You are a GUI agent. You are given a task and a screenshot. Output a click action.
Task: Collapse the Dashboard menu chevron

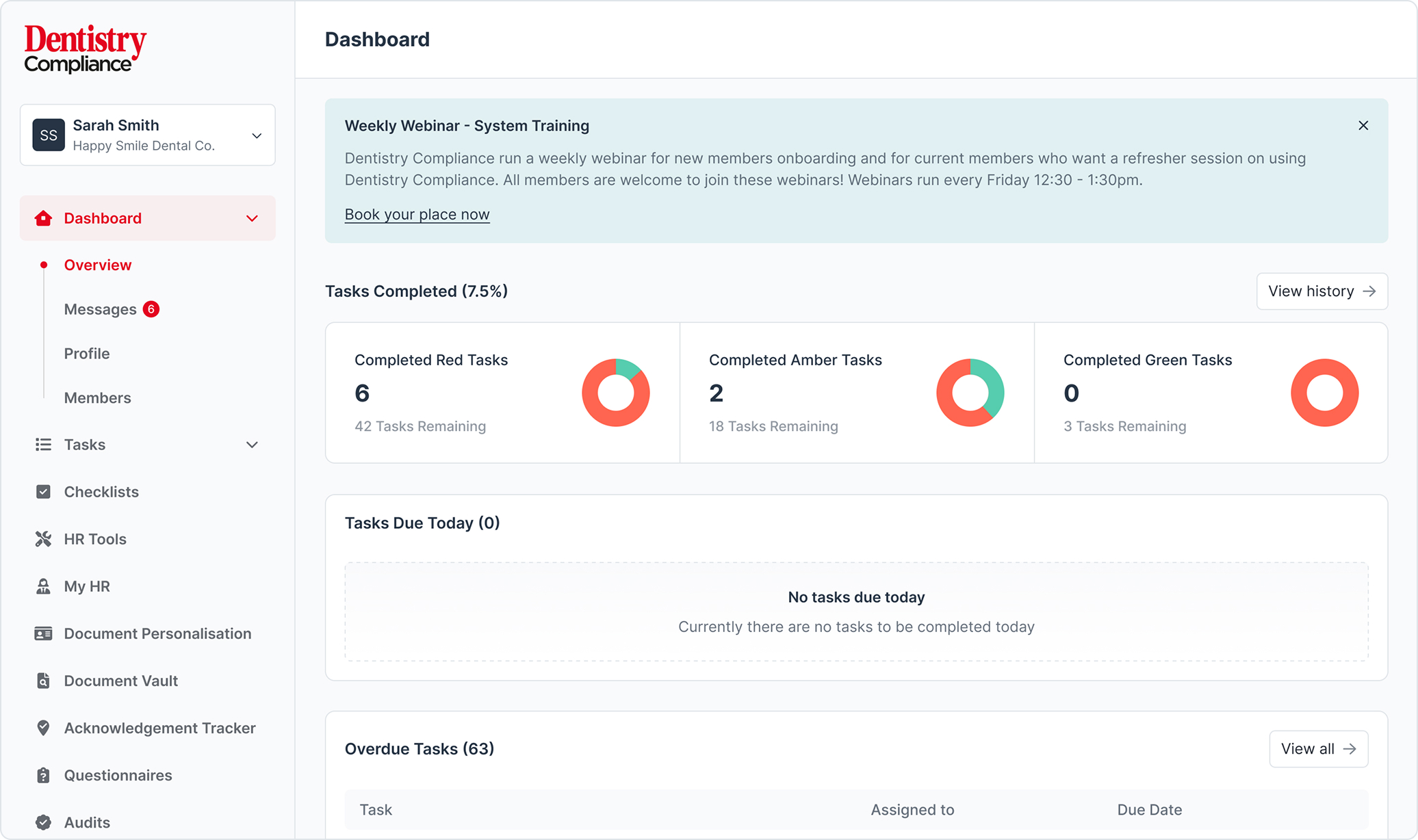pyautogui.click(x=252, y=219)
